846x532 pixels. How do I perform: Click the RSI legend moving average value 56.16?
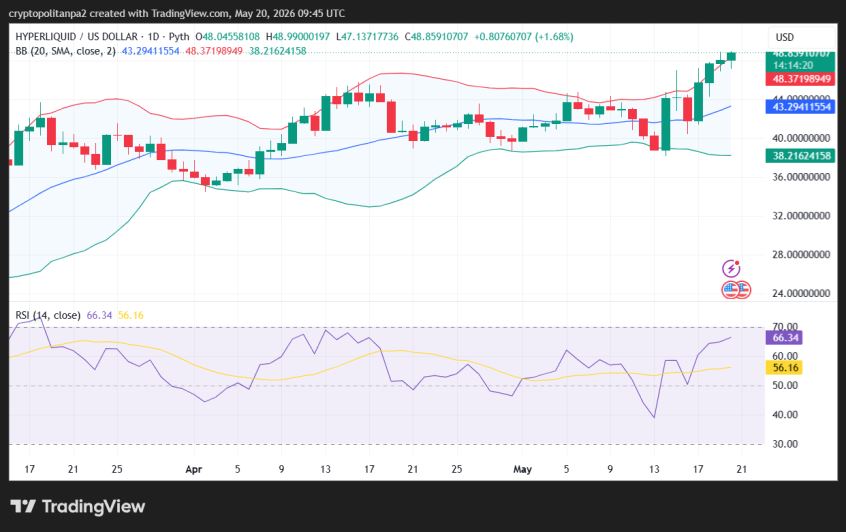[x=131, y=315]
